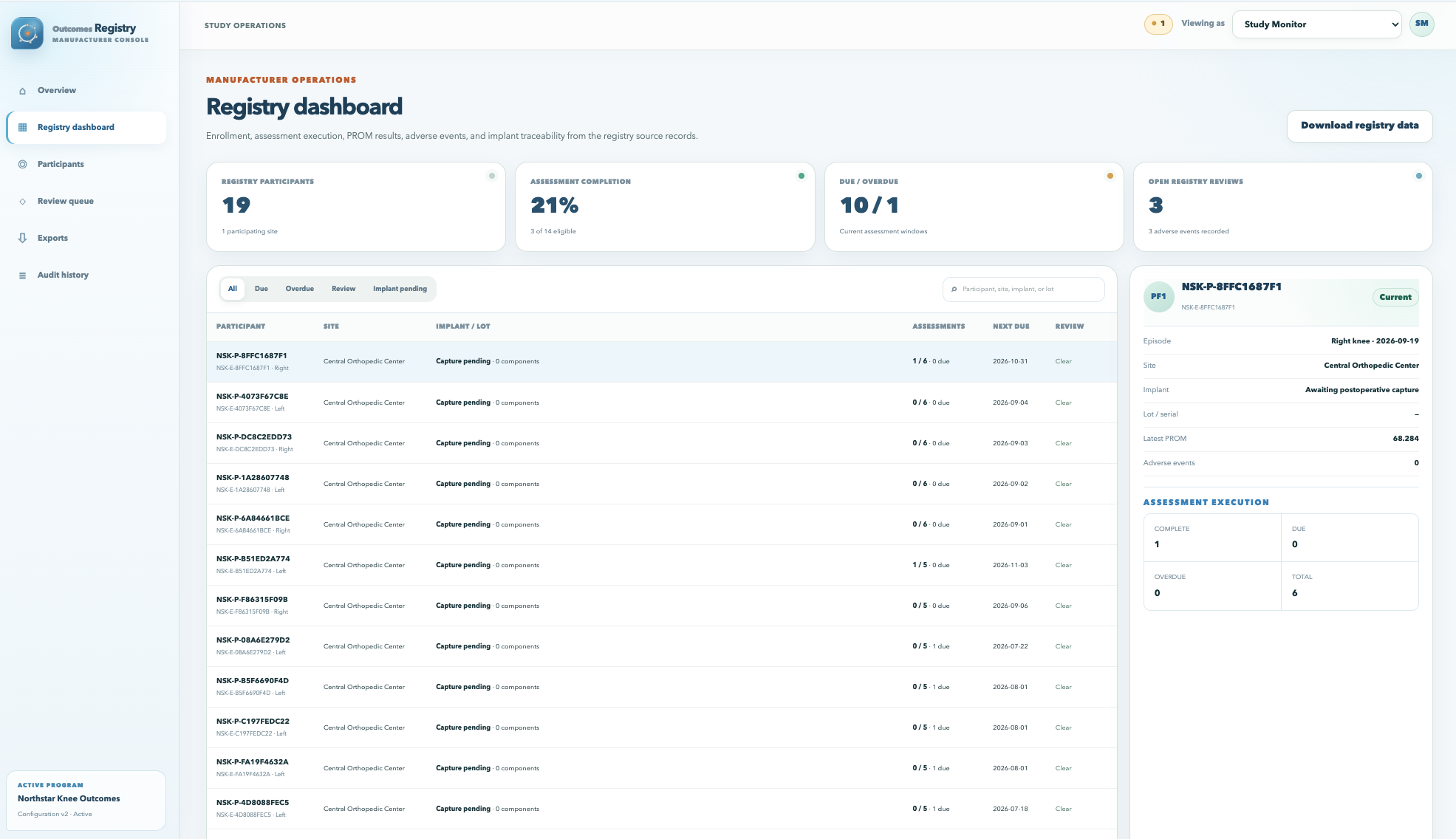Click the Assessments column header

point(938,326)
